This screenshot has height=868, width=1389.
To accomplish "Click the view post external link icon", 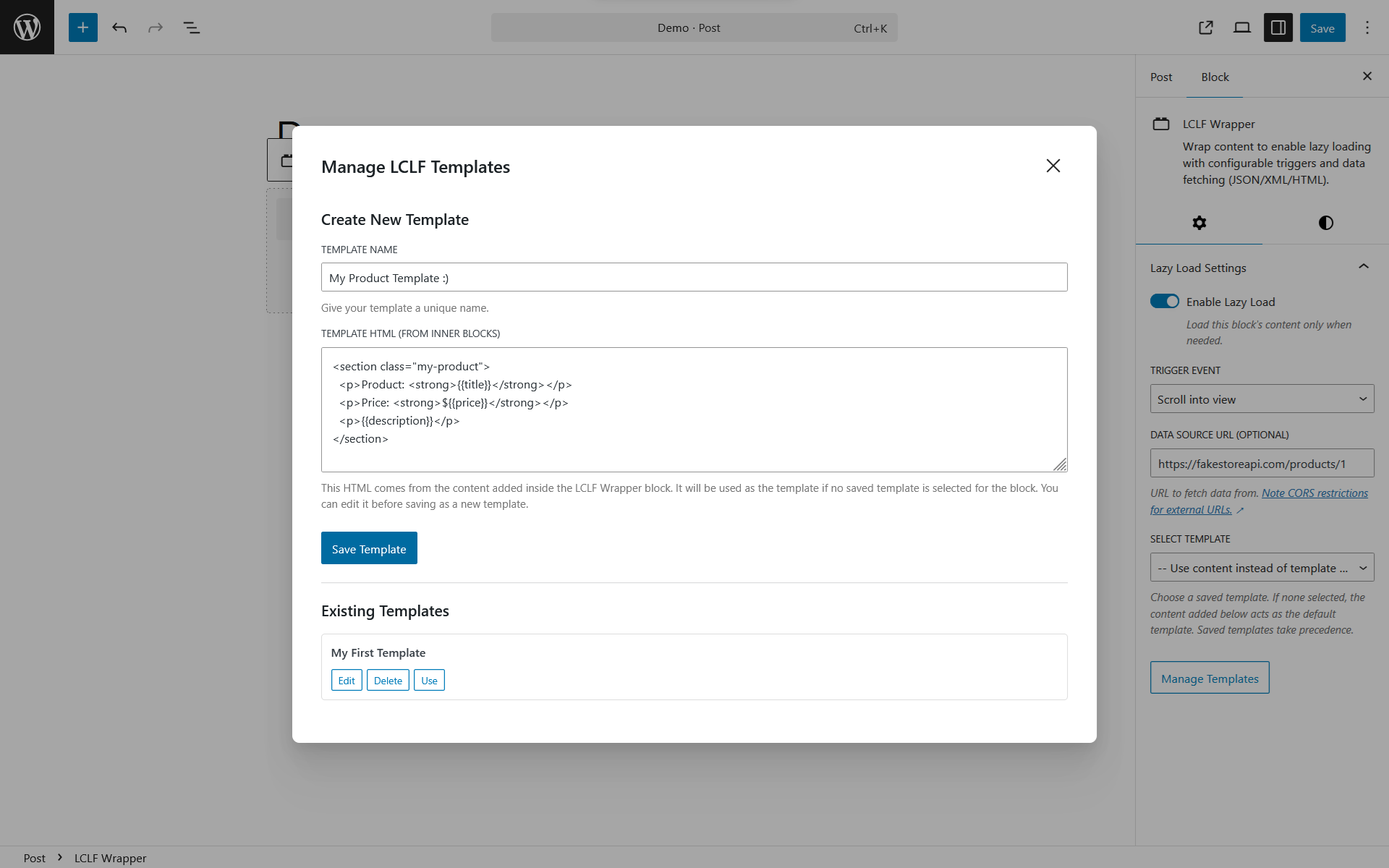I will (1205, 27).
